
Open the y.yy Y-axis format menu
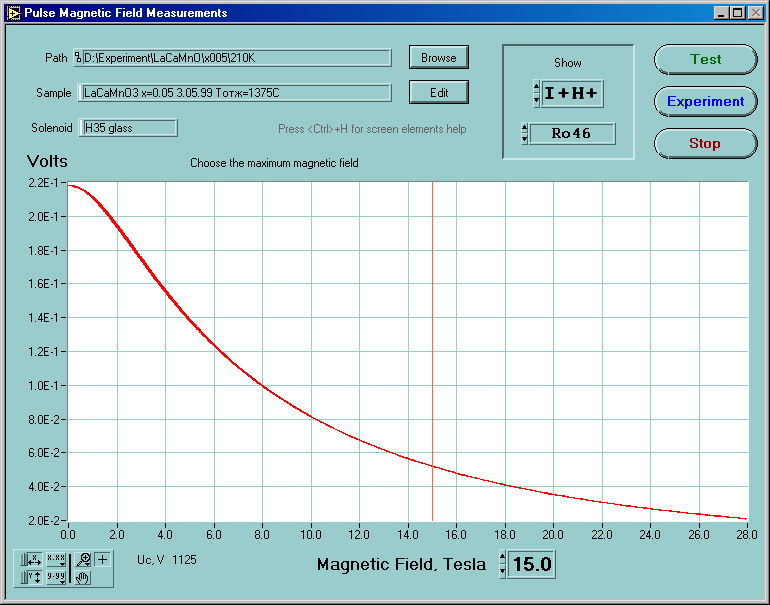[x=56, y=577]
